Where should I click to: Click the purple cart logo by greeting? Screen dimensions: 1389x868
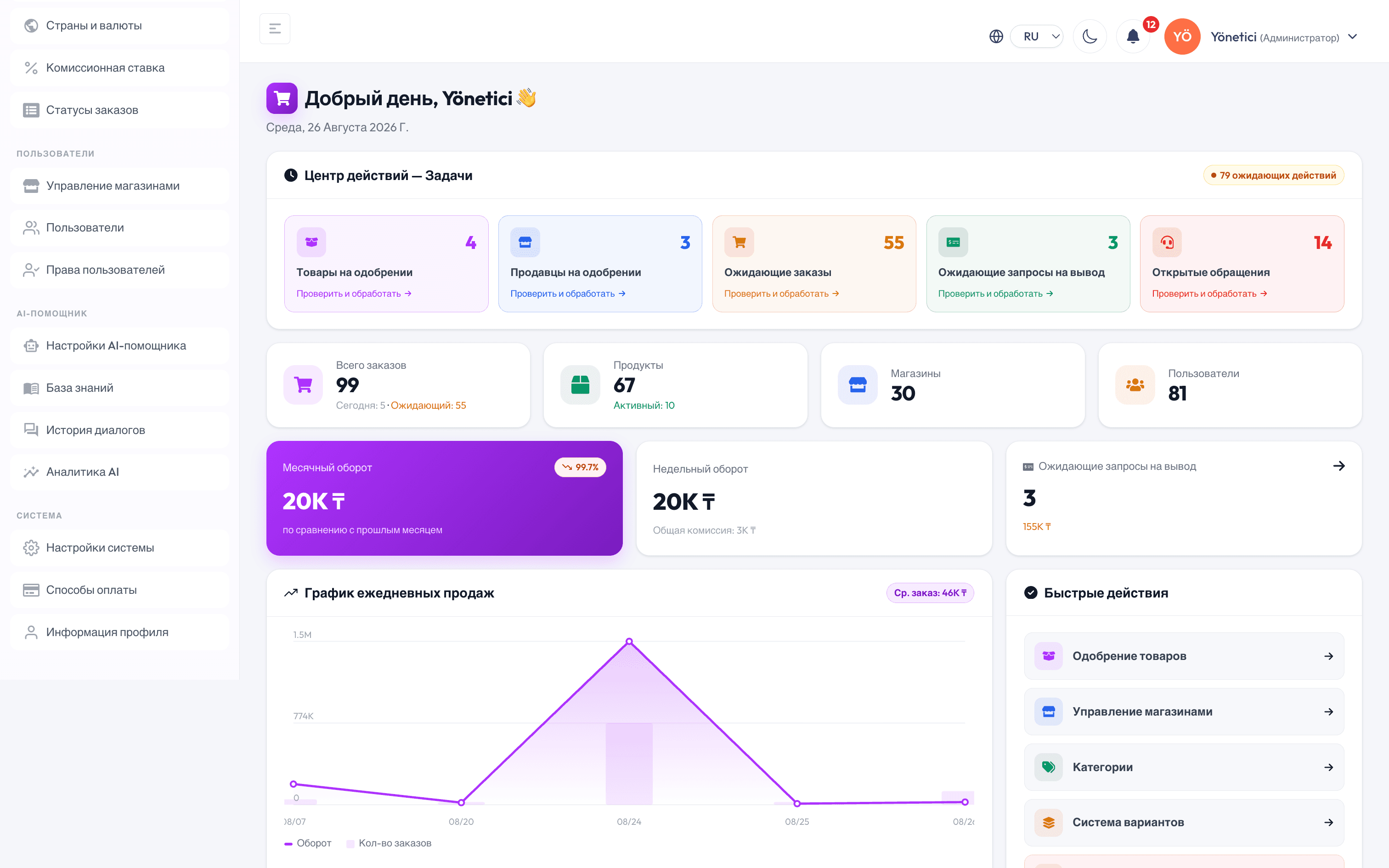tap(282, 98)
